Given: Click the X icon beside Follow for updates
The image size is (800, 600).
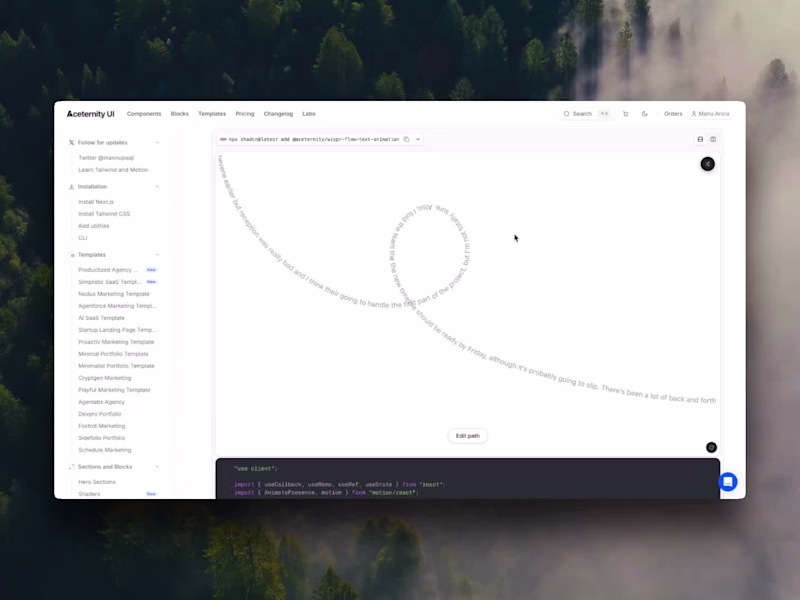Looking at the screenshot, I should tap(71, 143).
